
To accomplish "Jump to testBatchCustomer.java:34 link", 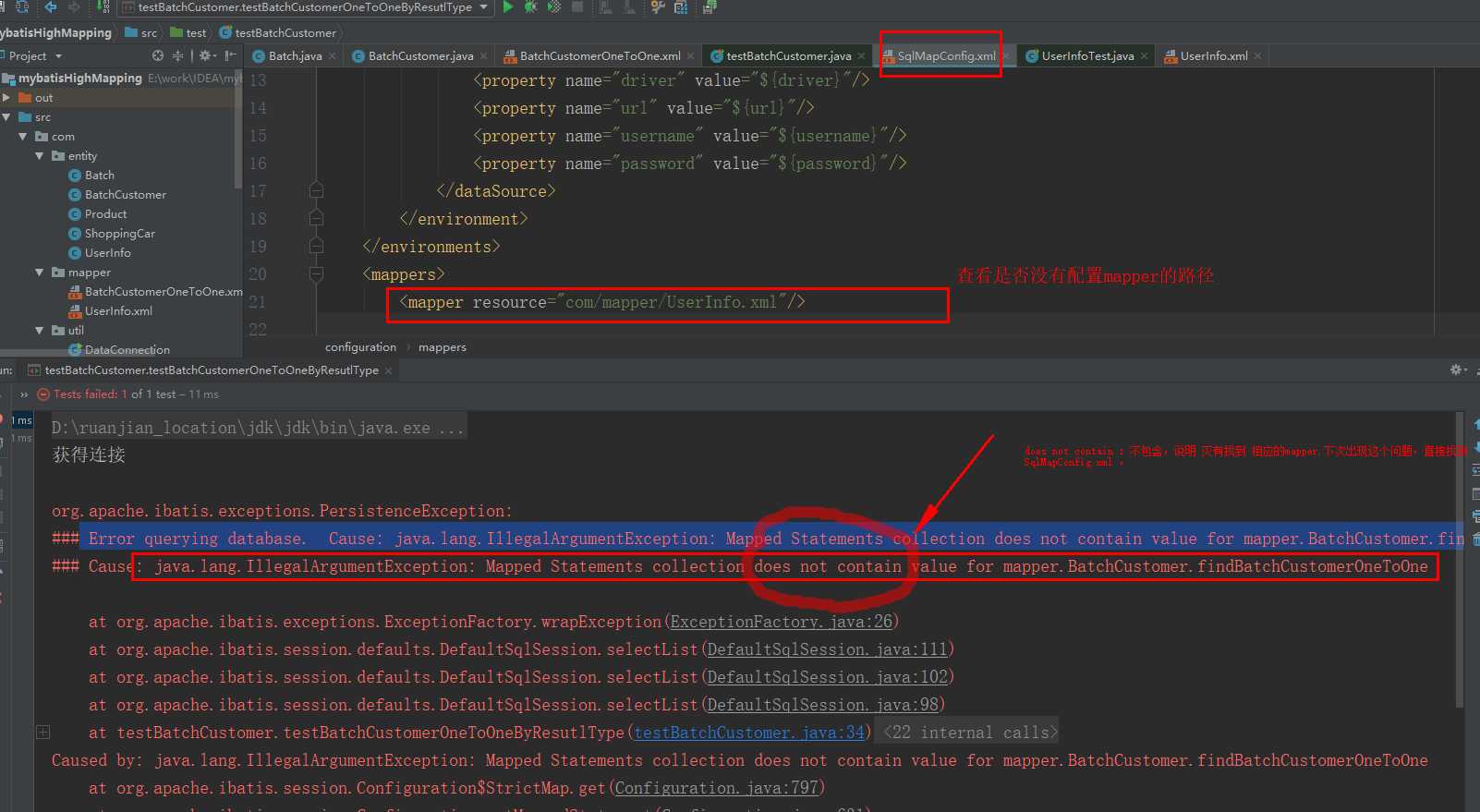I will [748, 733].
